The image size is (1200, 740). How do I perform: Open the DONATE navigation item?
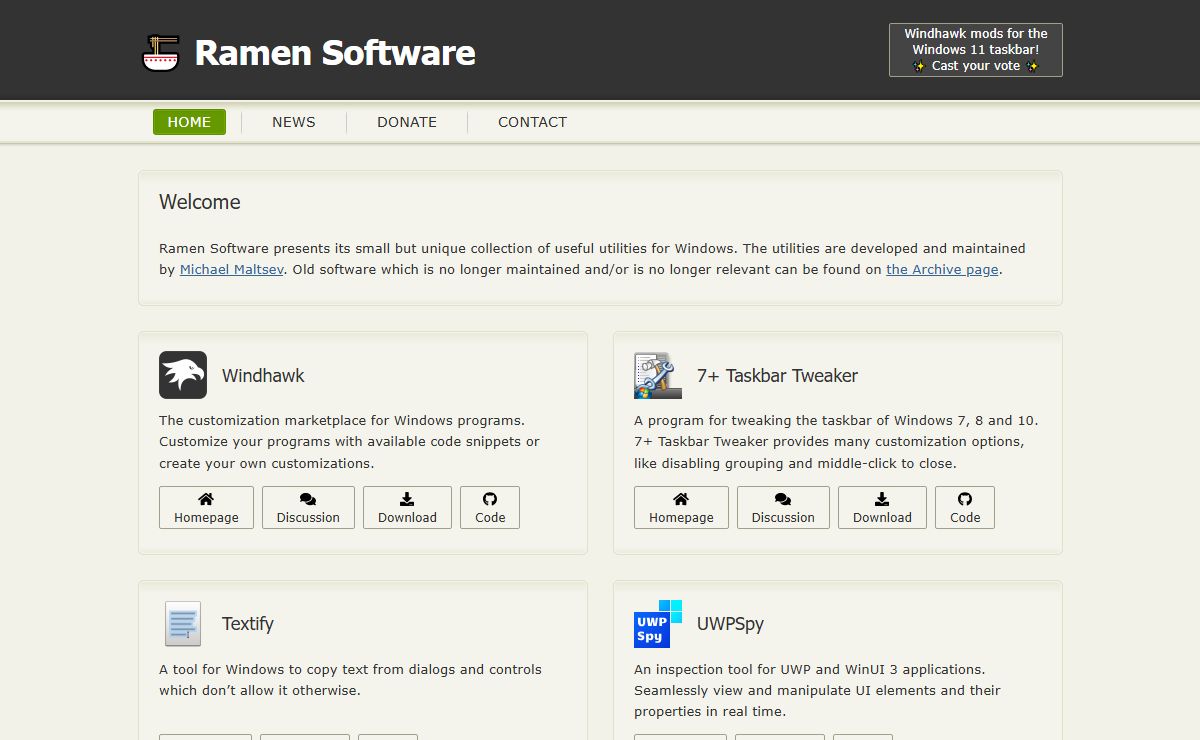[x=407, y=122]
